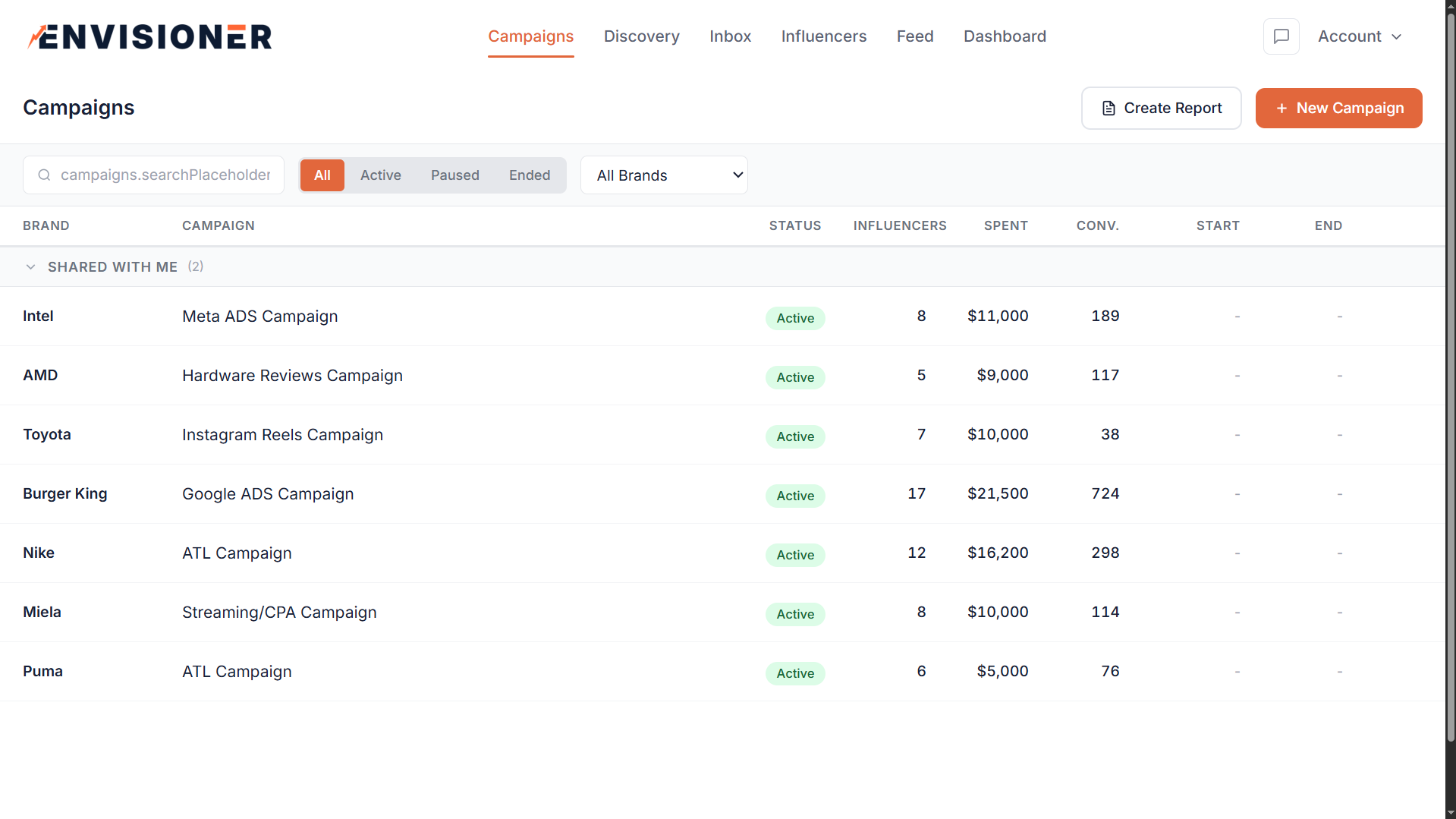
Task: Click the Envisioner logo
Action: coord(149,36)
